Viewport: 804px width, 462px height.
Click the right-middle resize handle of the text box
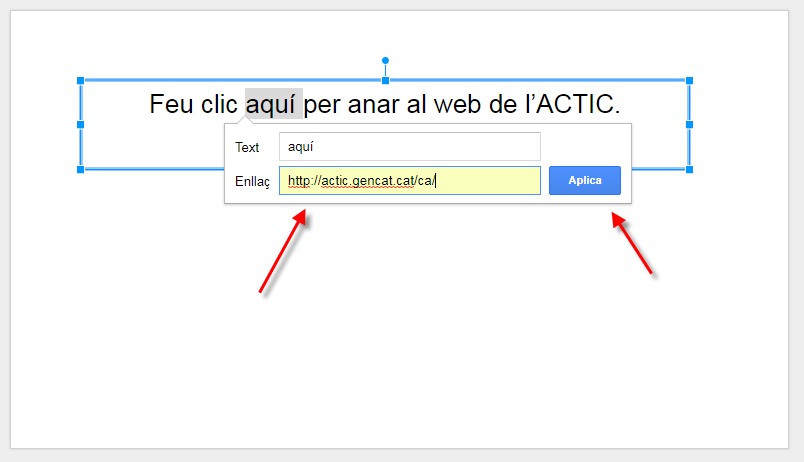pos(690,125)
